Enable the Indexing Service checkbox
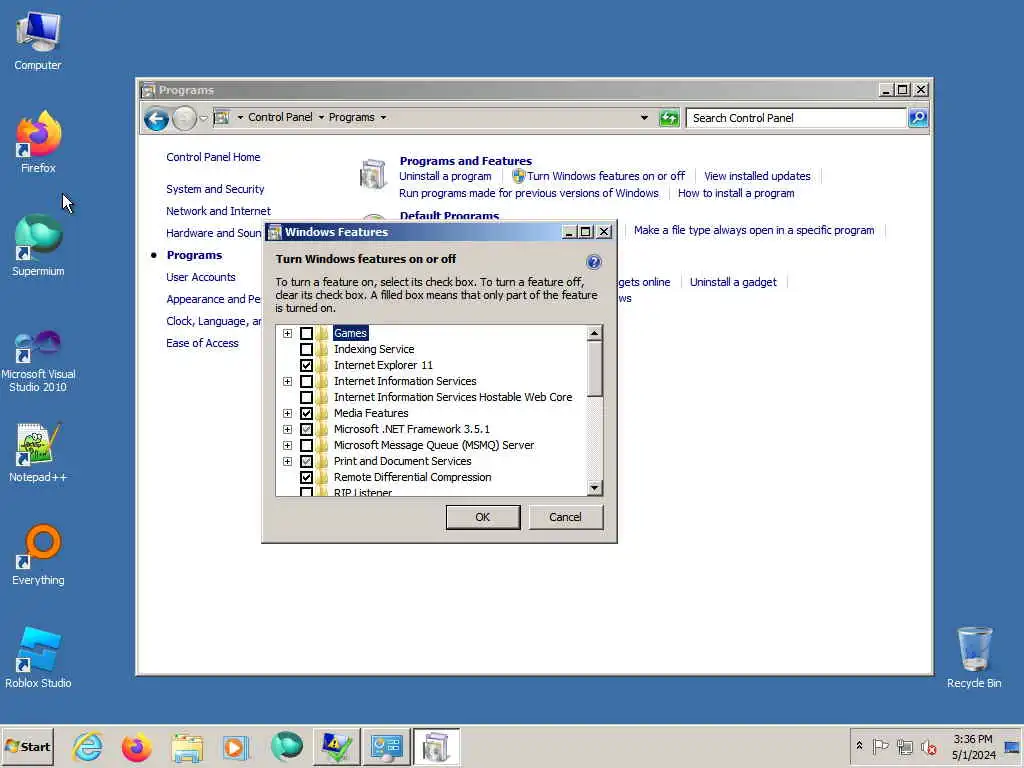1024x768 pixels. point(306,349)
